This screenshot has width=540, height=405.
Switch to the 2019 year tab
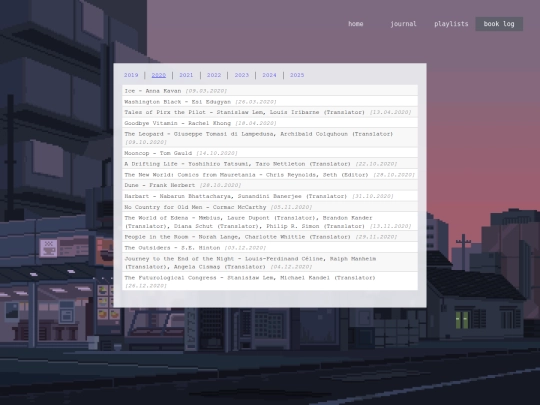tap(131, 75)
